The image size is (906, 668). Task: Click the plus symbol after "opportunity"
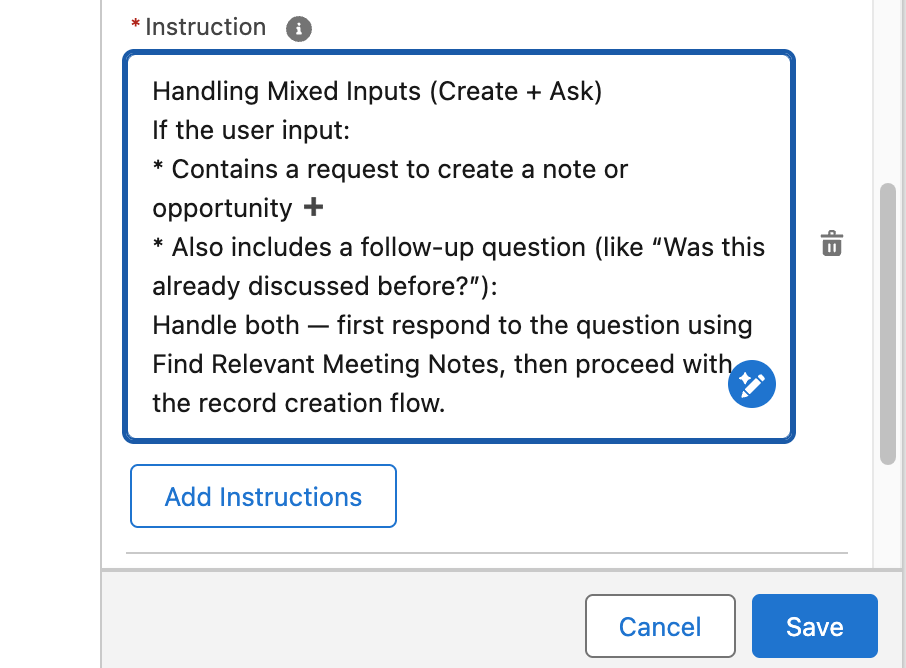[x=313, y=208]
